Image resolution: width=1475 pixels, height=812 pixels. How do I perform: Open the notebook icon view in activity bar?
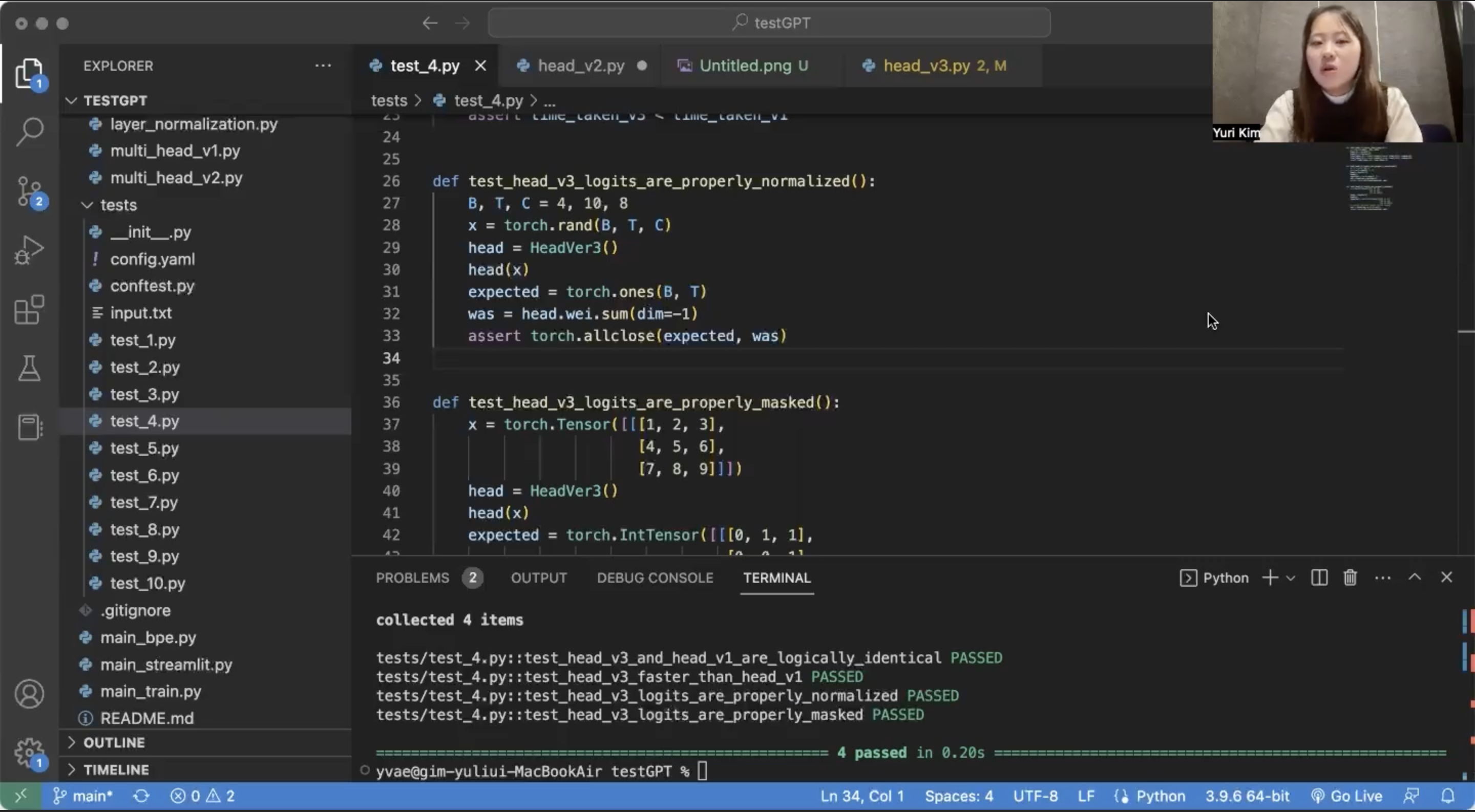point(29,427)
